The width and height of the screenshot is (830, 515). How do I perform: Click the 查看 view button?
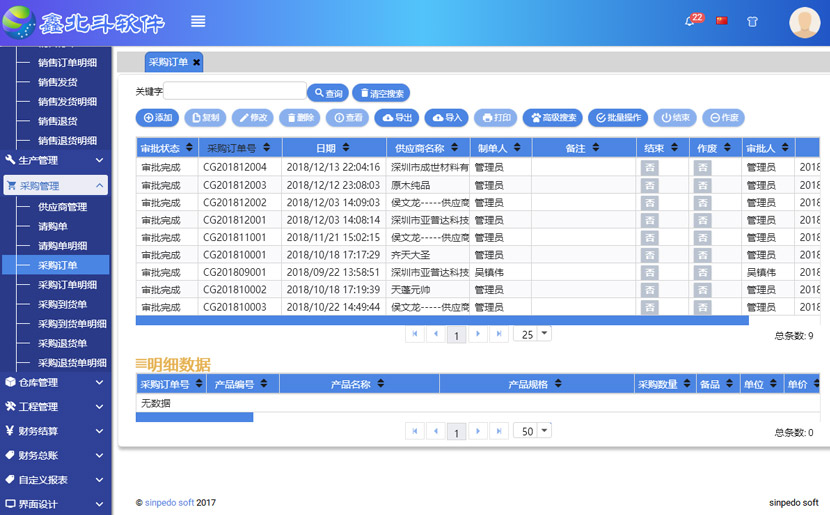pyautogui.click(x=348, y=118)
